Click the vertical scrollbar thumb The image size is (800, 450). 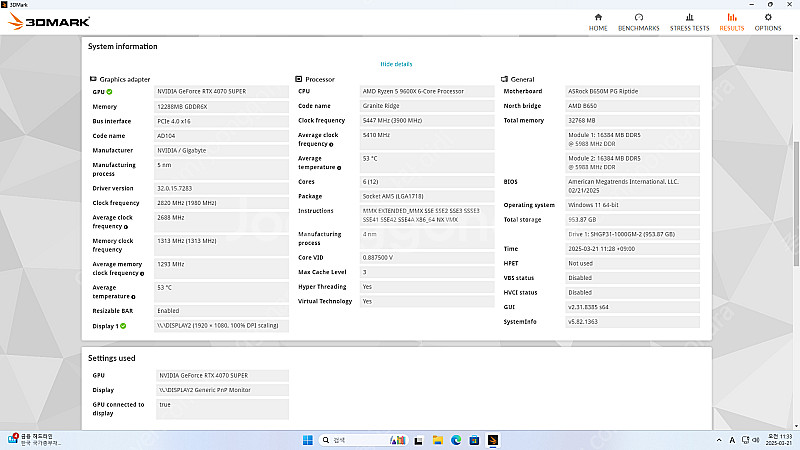click(796, 204)
